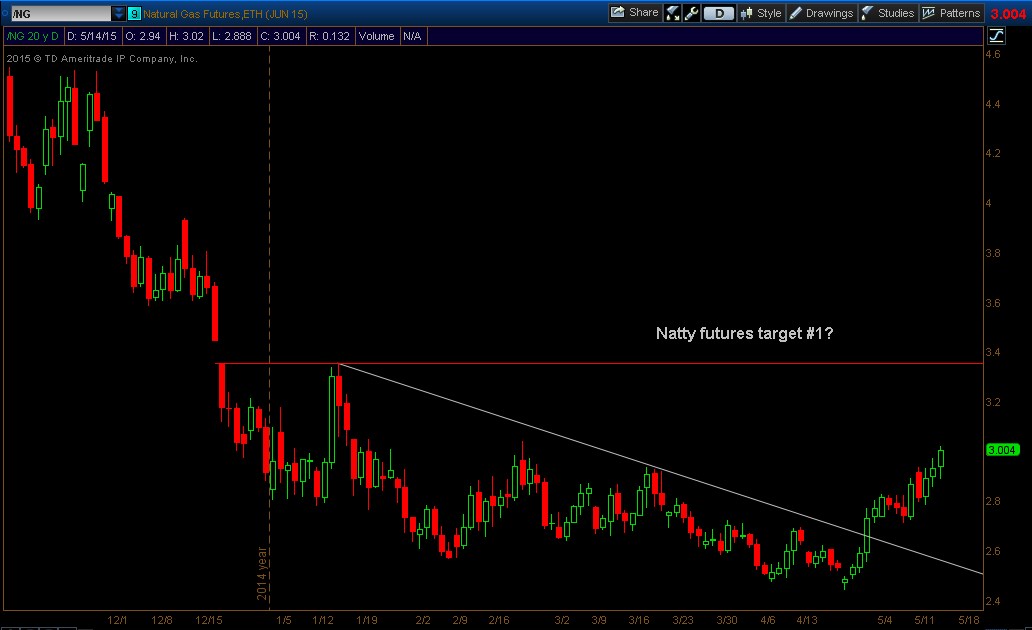Click the 4/13 date on time axis

(x=807, y=620)
